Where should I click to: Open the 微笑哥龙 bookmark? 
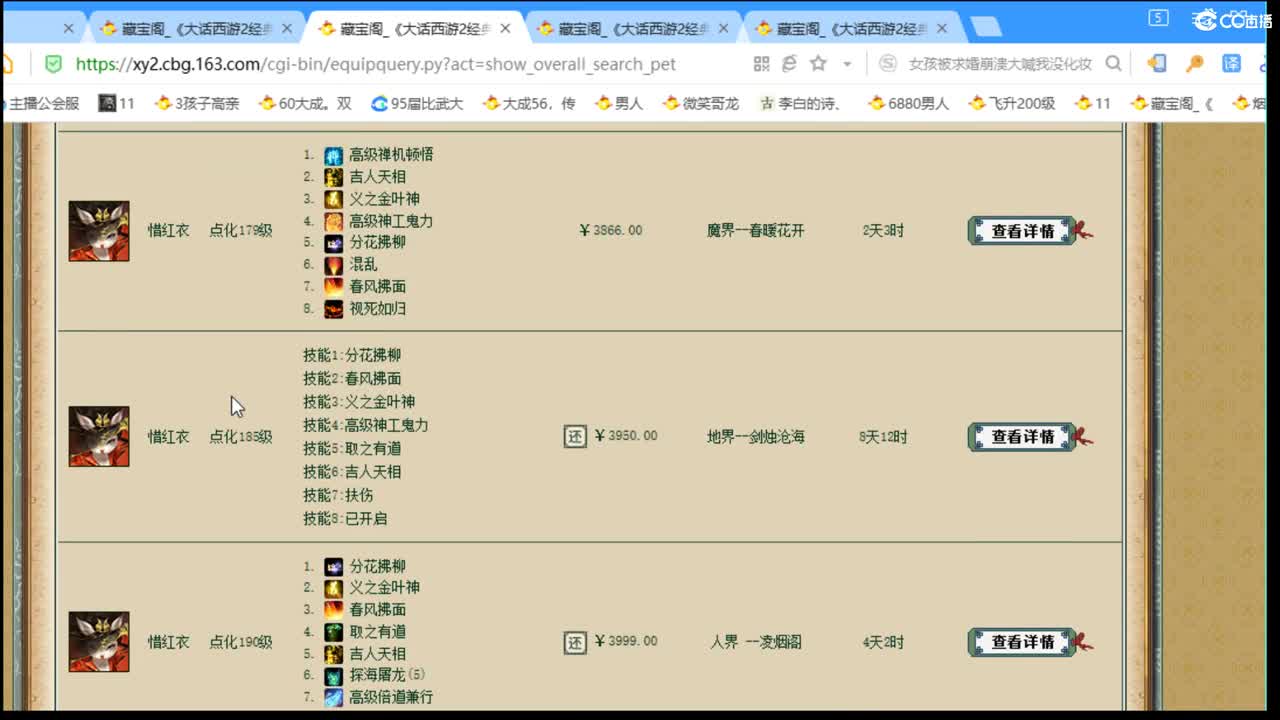click(700, 103)
